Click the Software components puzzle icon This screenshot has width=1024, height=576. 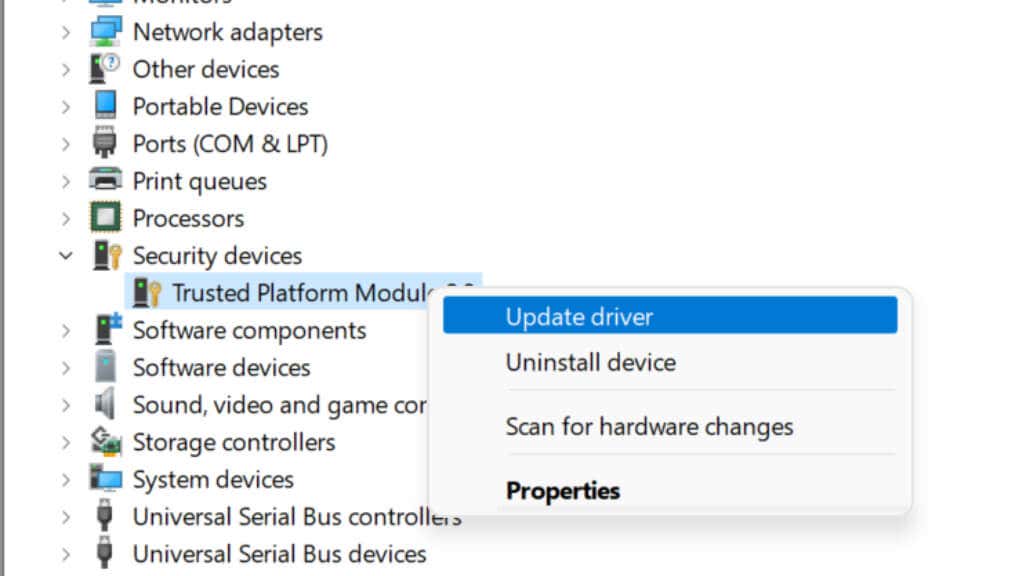(108, 329)
